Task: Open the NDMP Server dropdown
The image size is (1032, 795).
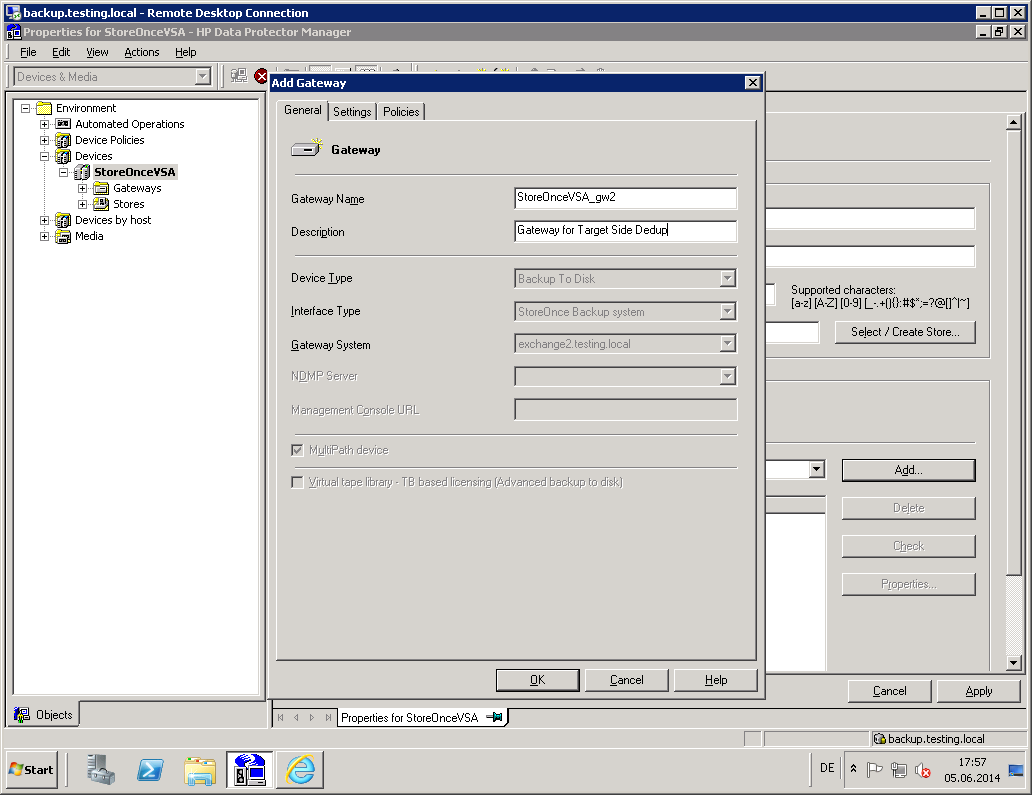Action: point(727,376)
